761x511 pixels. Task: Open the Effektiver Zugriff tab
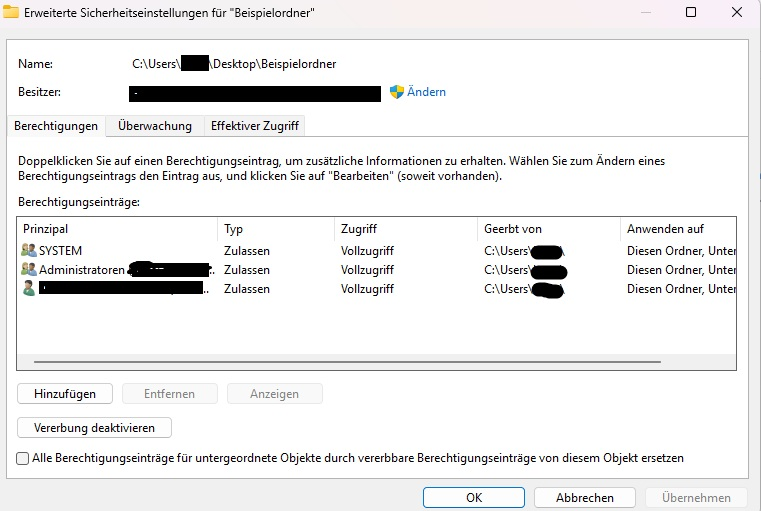(255, 126)
